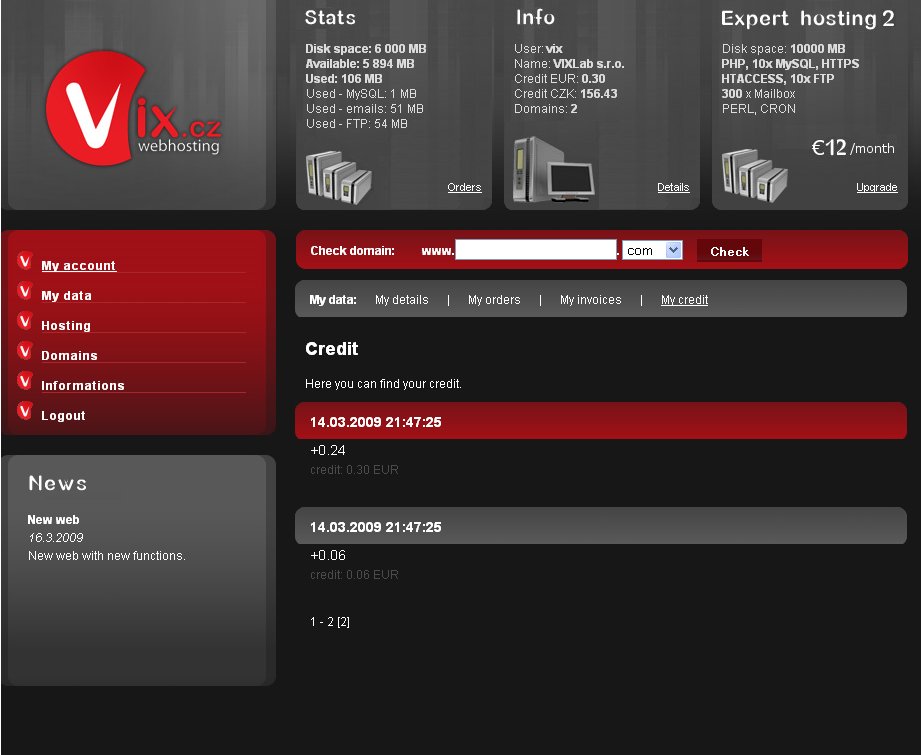Viewport: 921px width, 755px height.
Task: Open Informations in sidebar menu
Action: (83, 386)
